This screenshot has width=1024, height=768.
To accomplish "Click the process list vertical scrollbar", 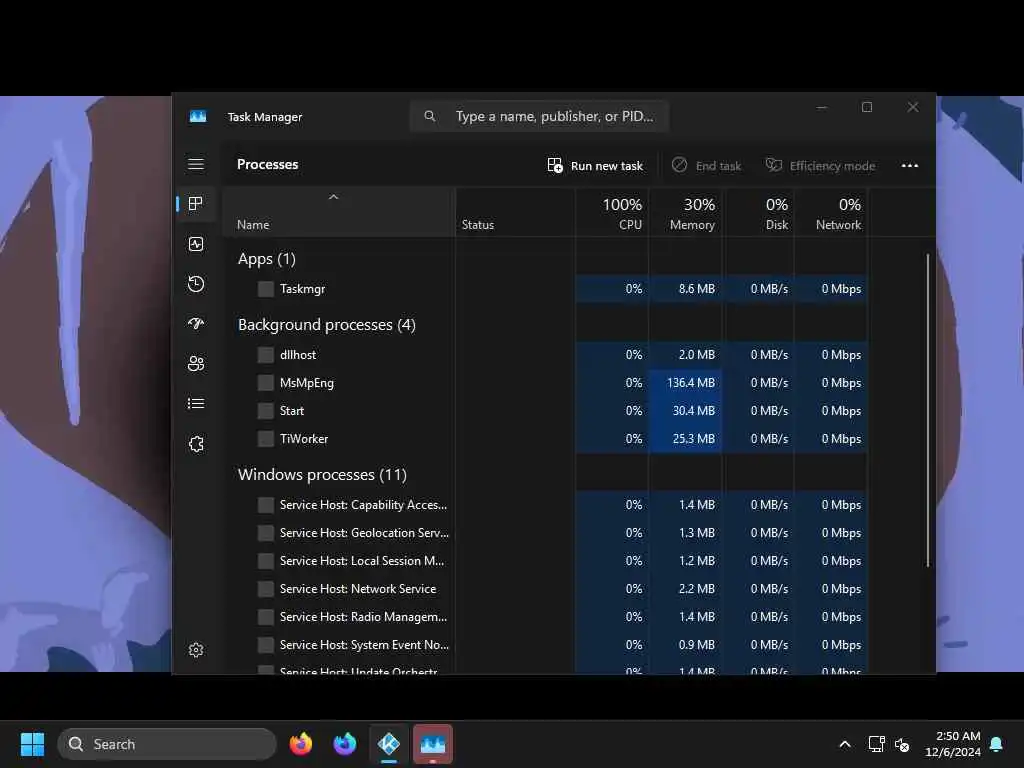I will tap(927, 411).
